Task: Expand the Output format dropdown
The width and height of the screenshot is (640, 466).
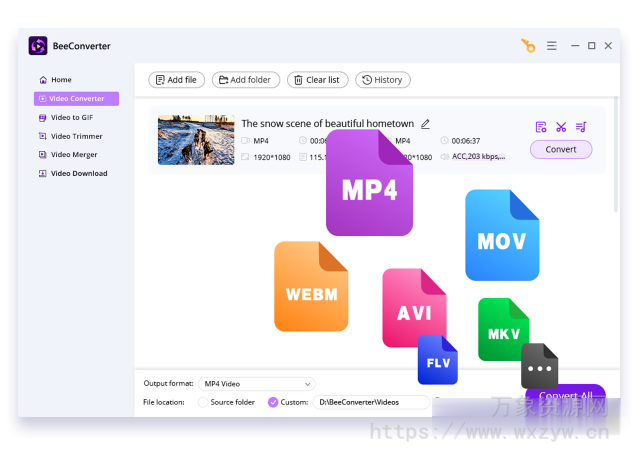Action: [257, 384]
